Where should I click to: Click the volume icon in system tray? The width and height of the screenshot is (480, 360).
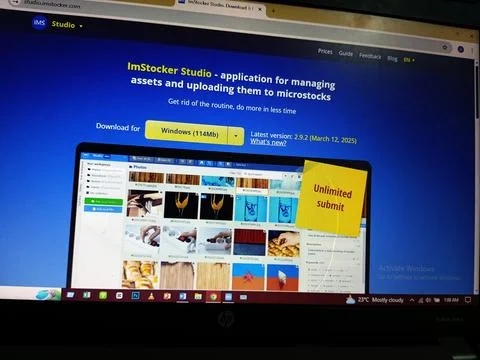tap(428, 300)
